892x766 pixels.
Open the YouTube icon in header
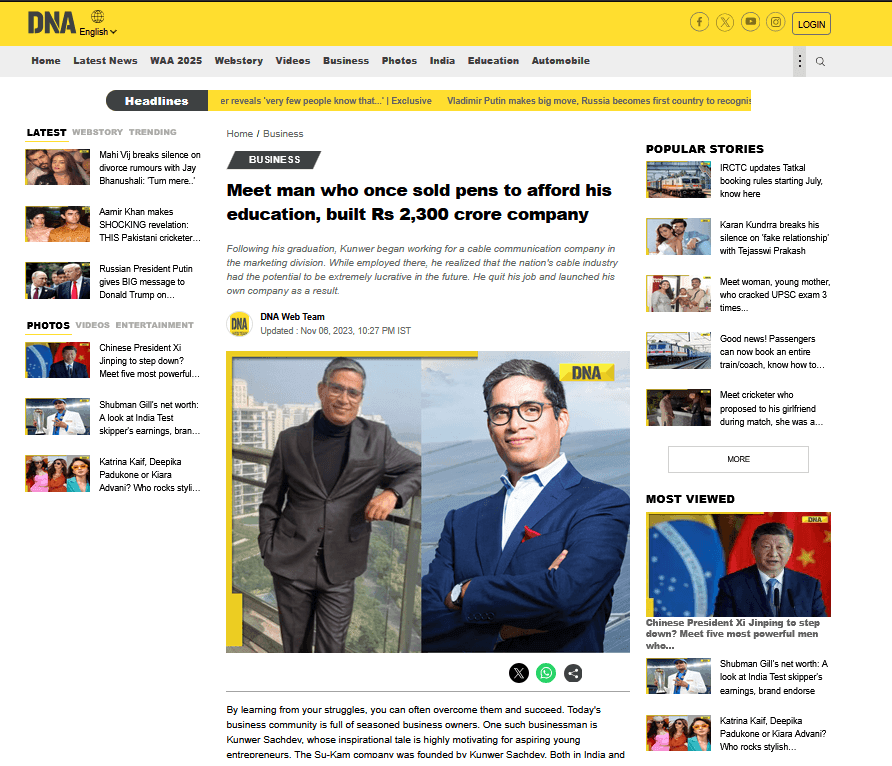click(750, 22)
